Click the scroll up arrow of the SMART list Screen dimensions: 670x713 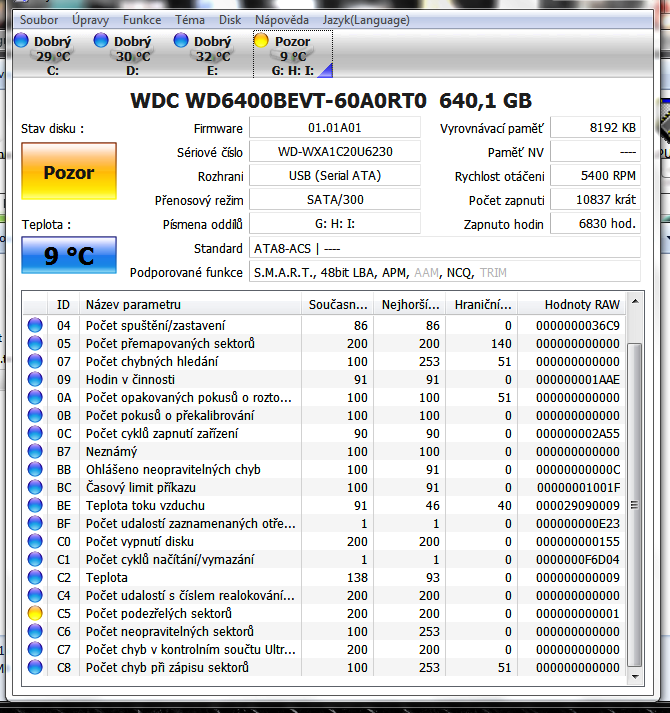[x=635, y=301]
